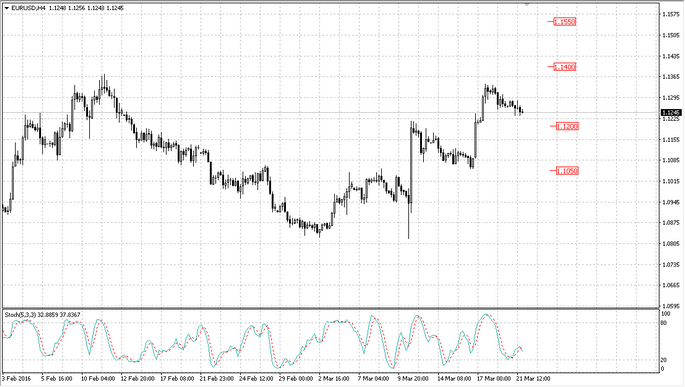Open the EURUSD,H4 chart dropdown arrow
685x387 pixels.
pos(7,8)
